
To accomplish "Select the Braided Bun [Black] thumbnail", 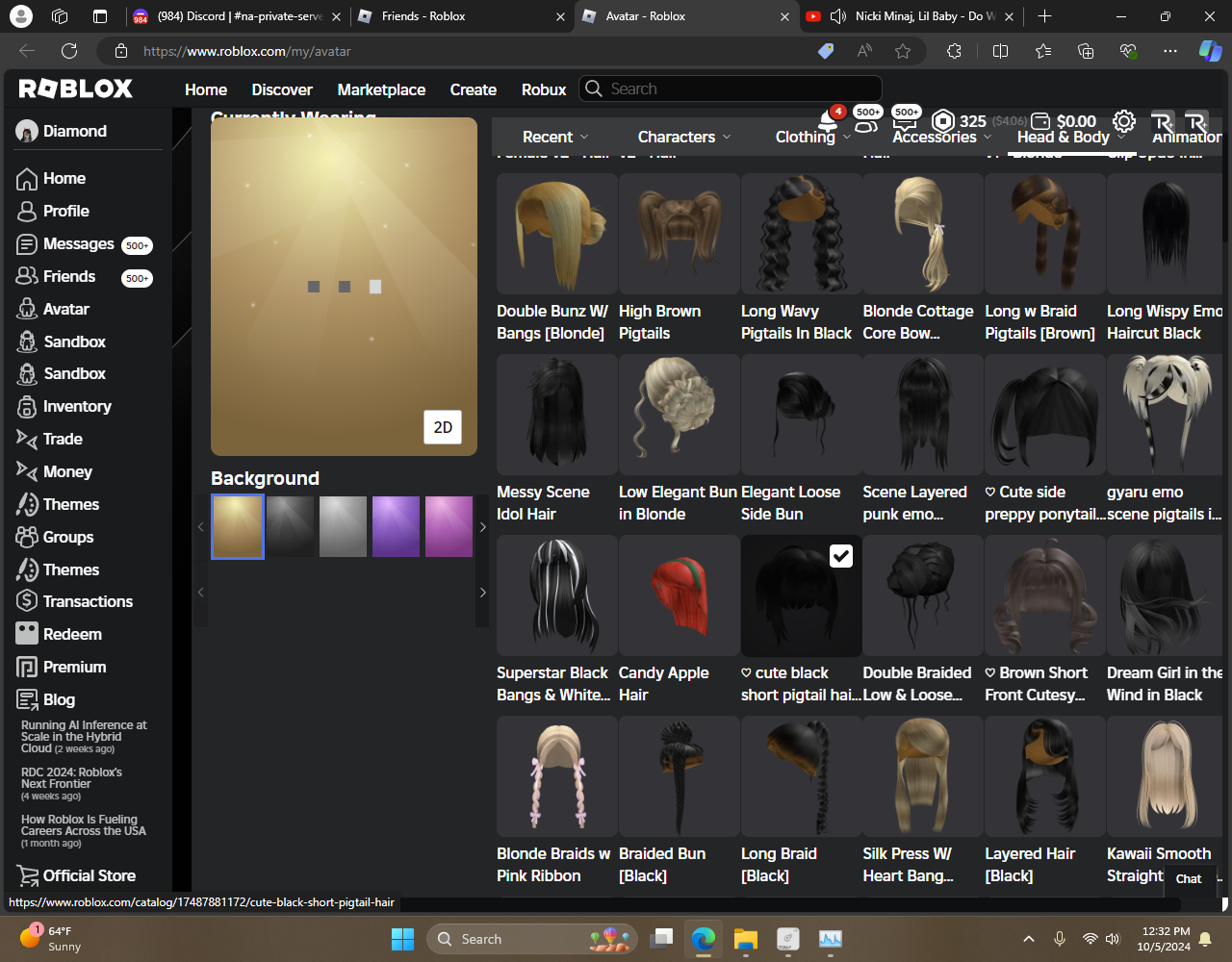I will [x=680, y=776].
